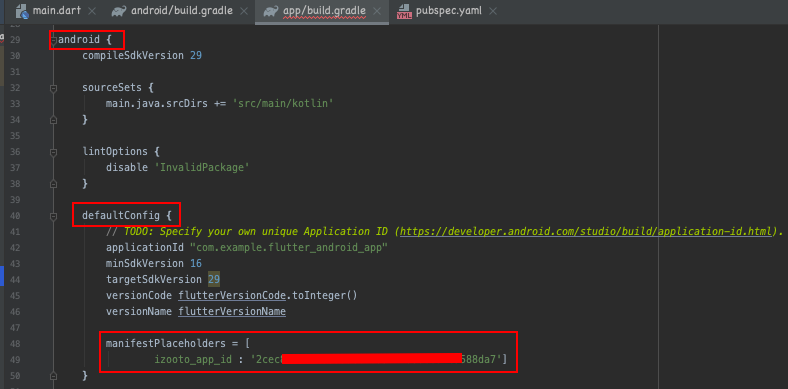
Task: Click the 'src/main/kotlin' string
Action: [283, 104]
